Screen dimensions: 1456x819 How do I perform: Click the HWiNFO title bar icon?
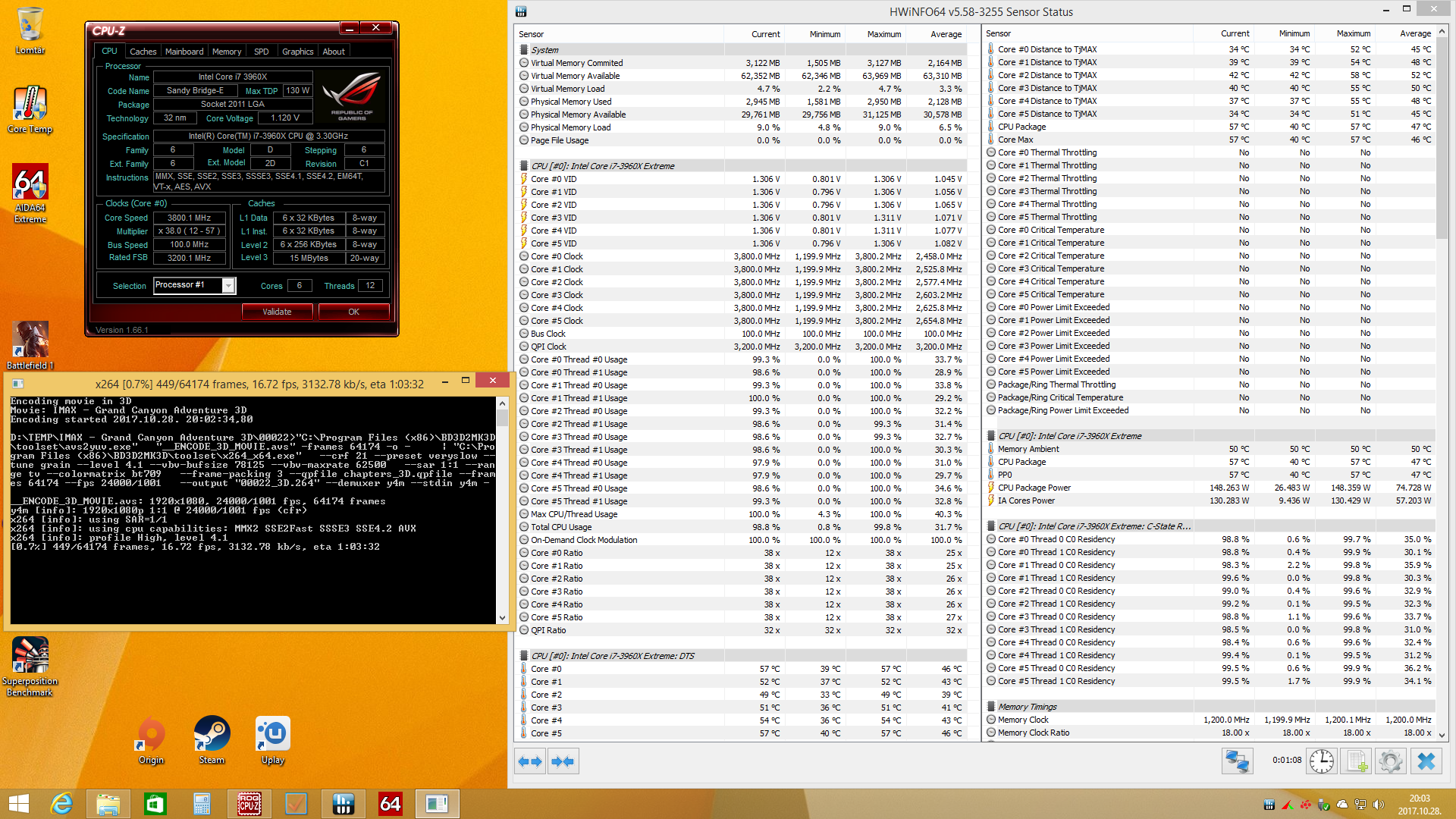(521, 11)
